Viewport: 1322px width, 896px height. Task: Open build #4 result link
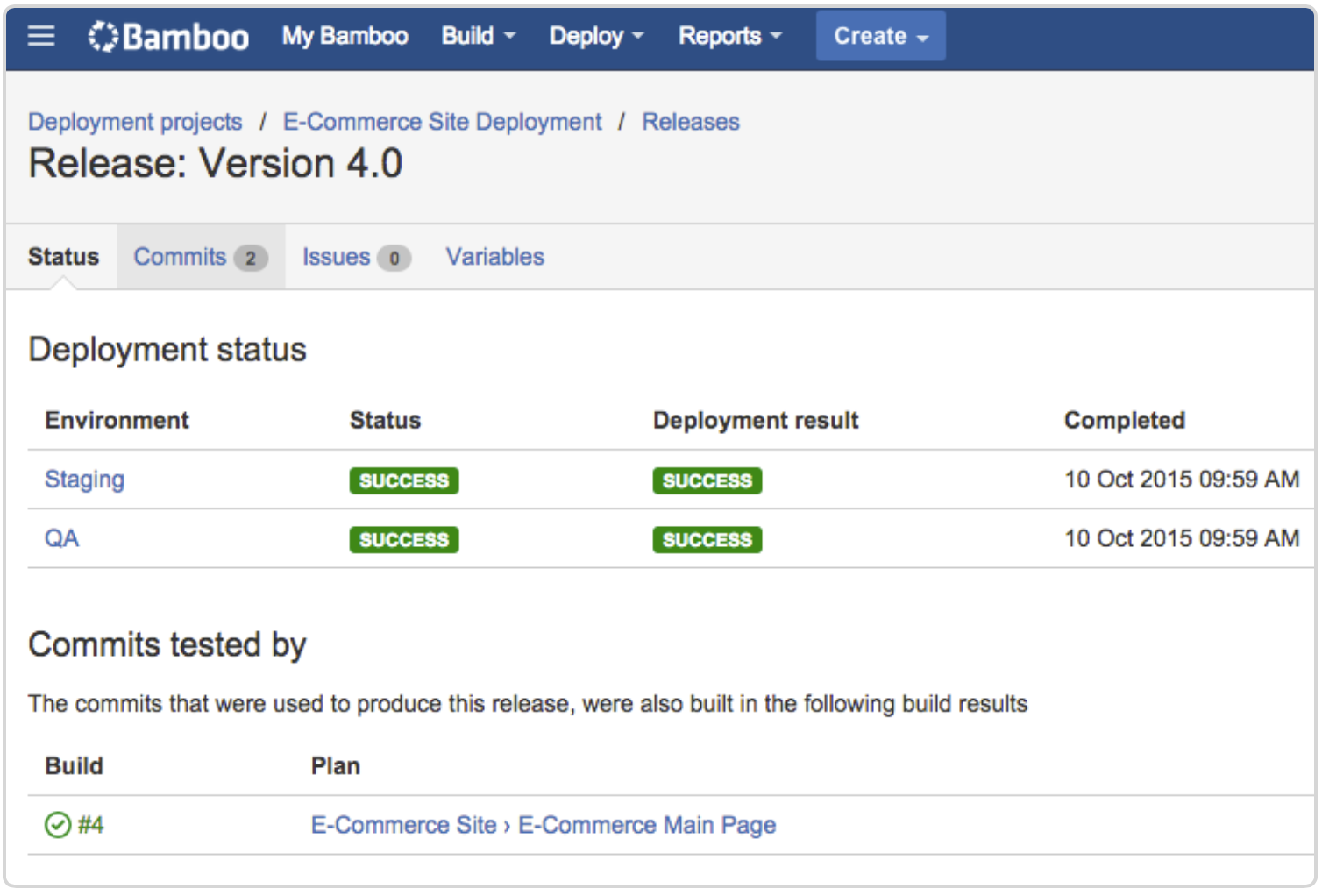point(90,825)
